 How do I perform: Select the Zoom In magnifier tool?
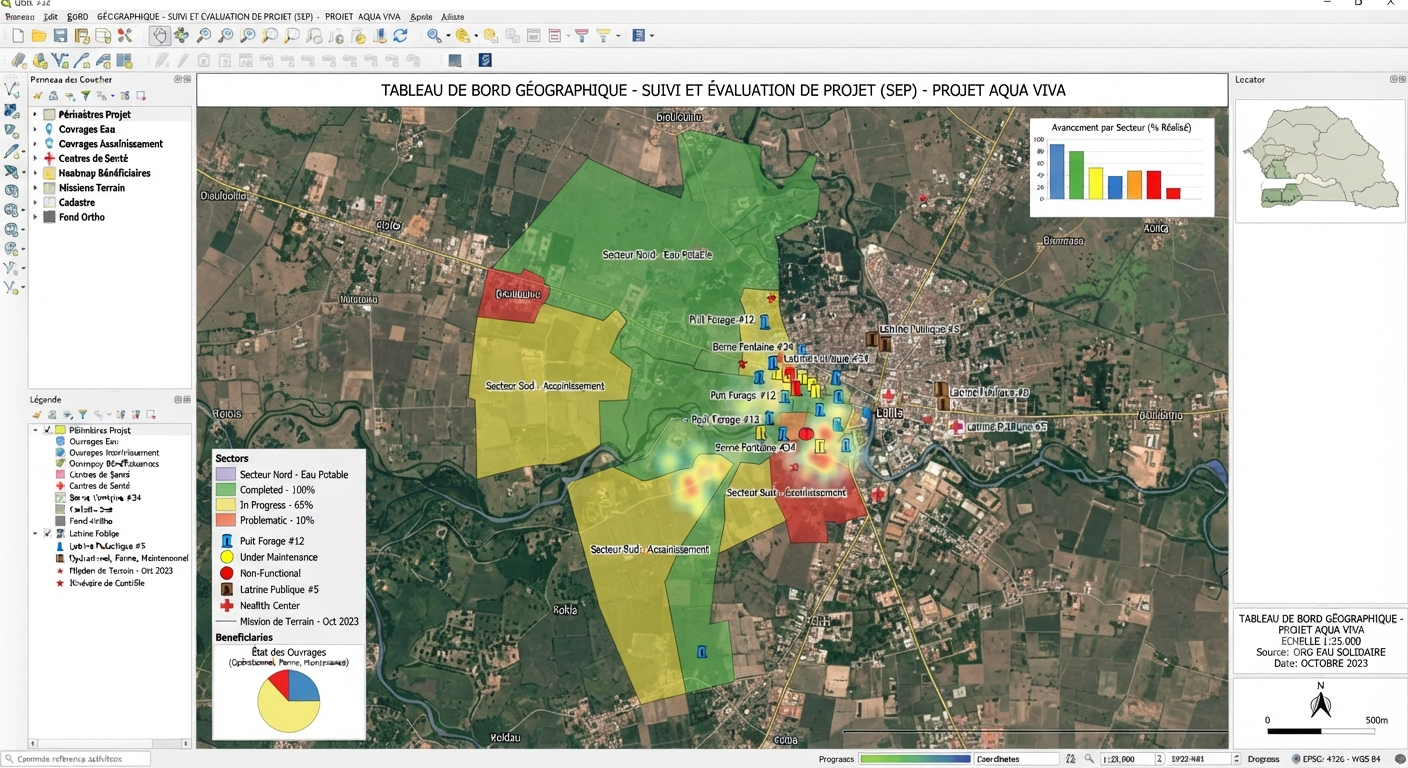pos(204,36)
